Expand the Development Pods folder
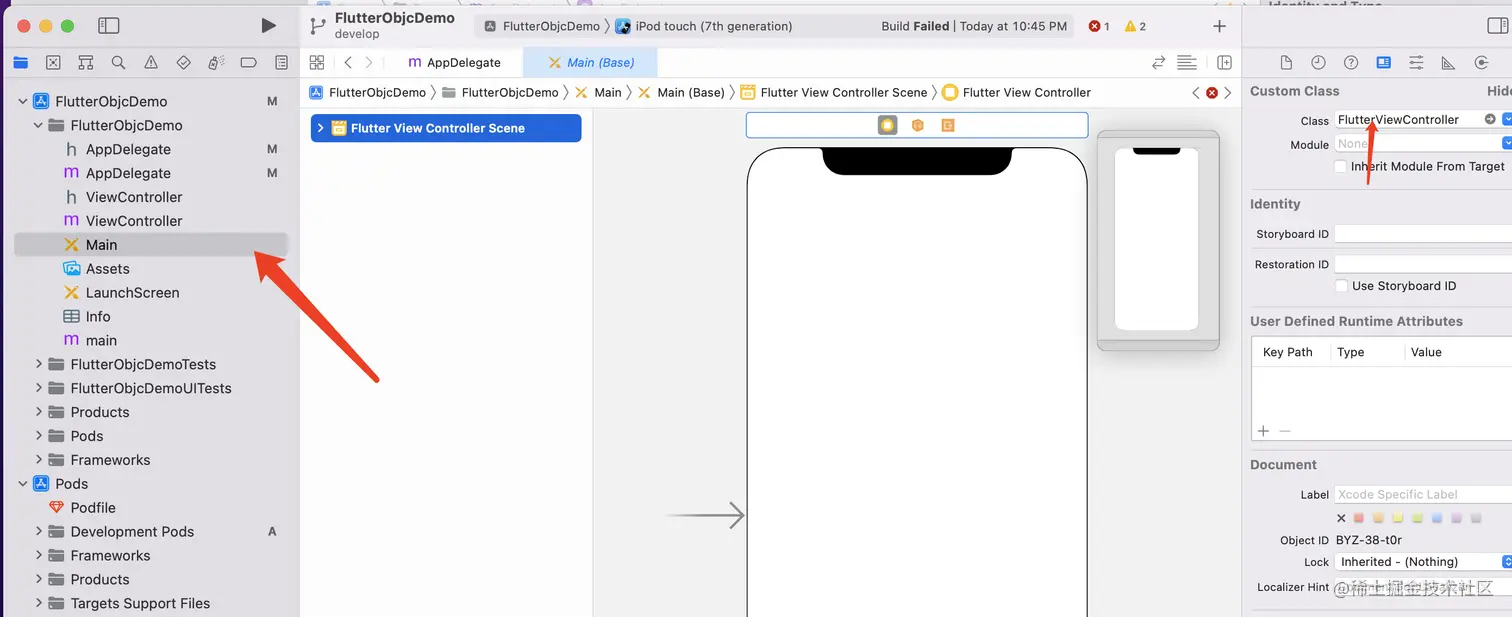The width and height of the screenshot is (1512, 617). click(38, 531)
